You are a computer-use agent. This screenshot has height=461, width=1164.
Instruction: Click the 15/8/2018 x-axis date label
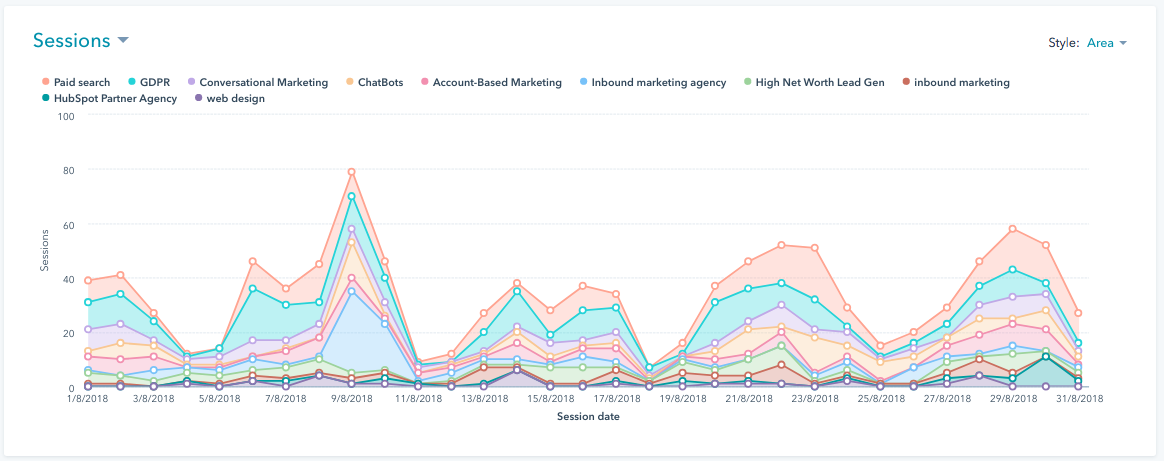[549, 399]
